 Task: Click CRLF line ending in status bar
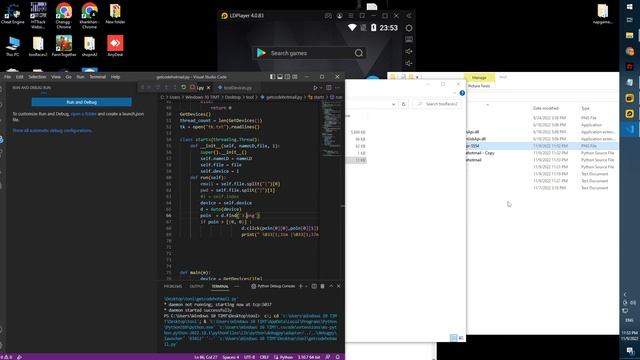tap(264, 357)
